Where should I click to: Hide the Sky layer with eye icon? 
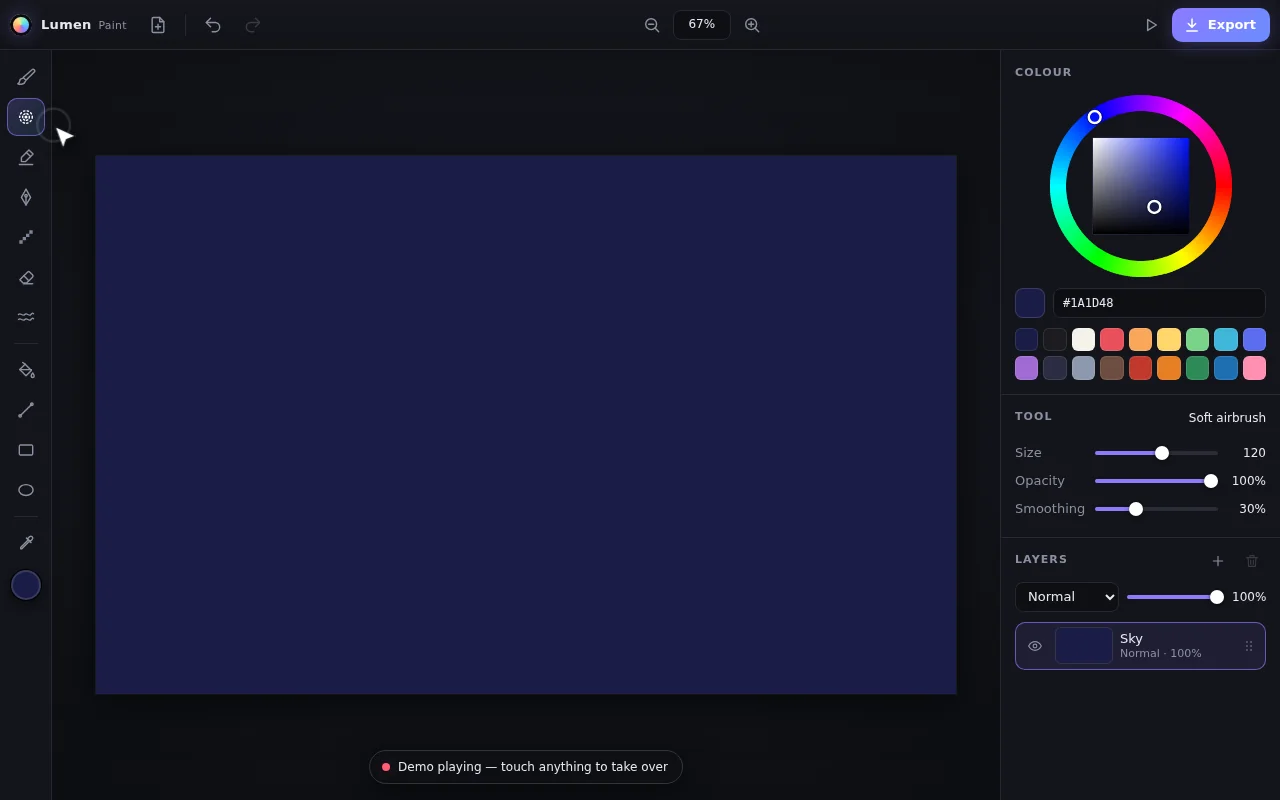click(1035, 646)
